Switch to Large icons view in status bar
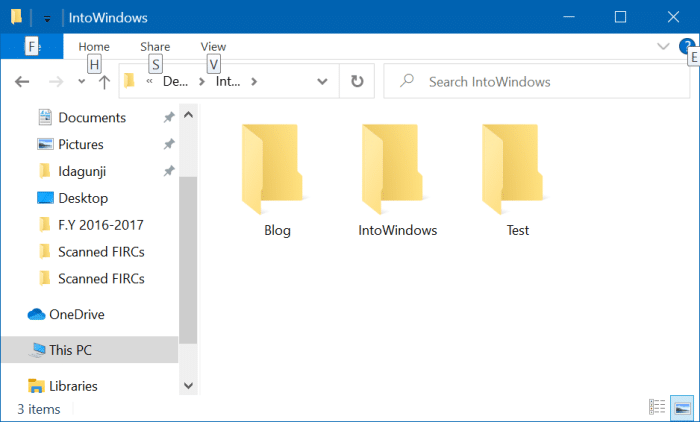The image size is (700, 422). (682, 408)
